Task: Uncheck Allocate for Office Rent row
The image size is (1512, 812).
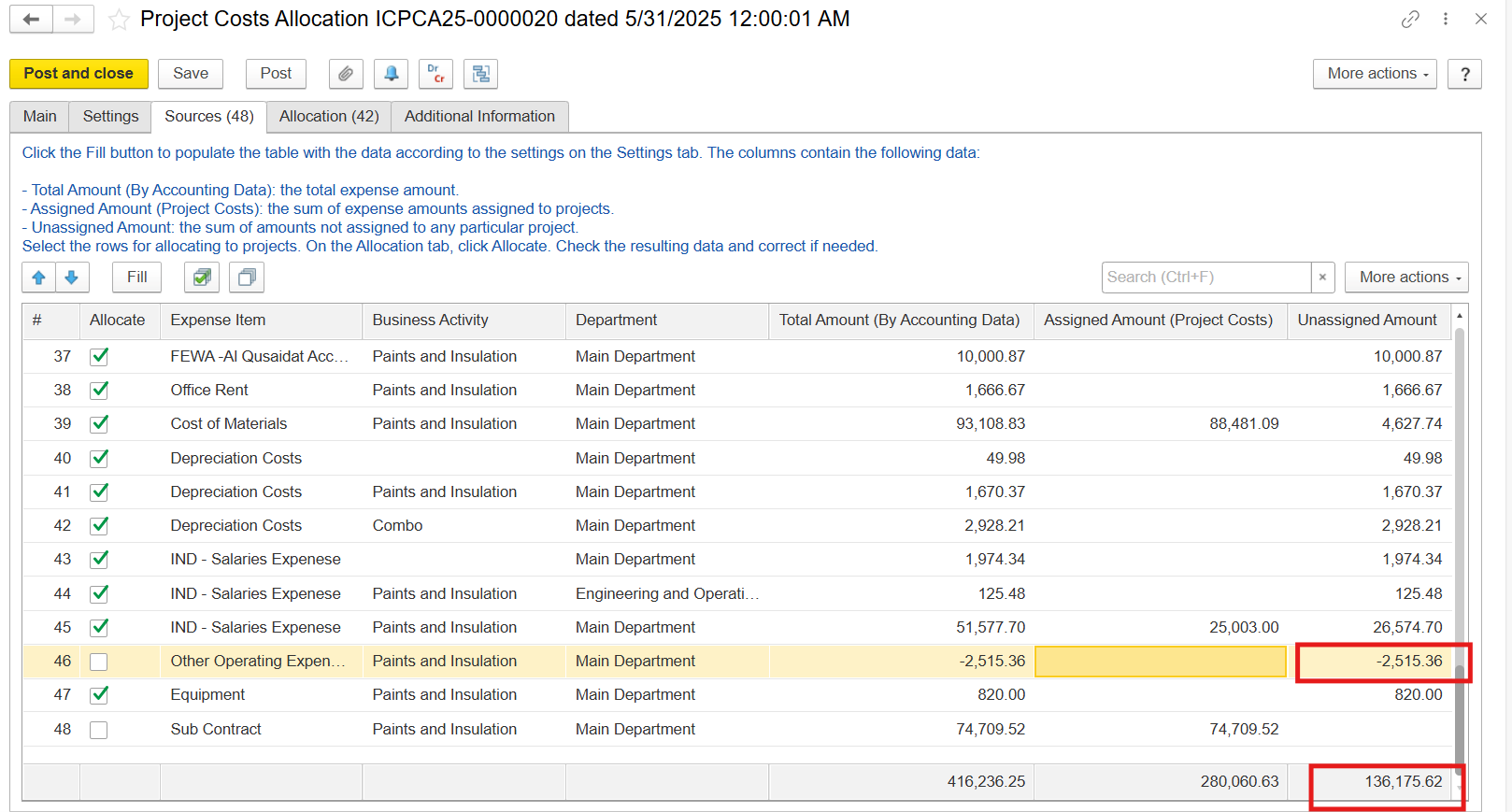Action: [x=99, y=391]
